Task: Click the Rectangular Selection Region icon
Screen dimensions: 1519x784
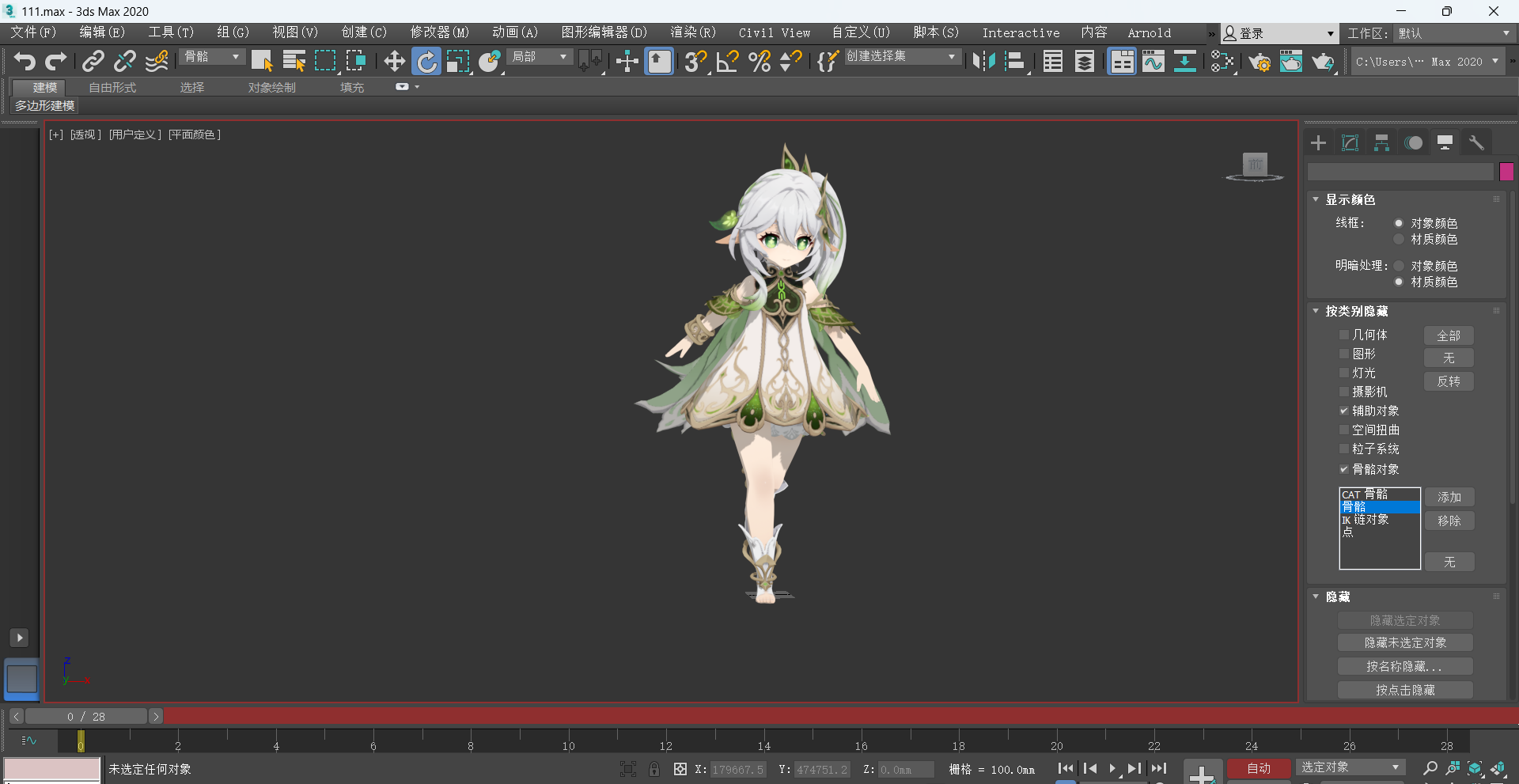Action: pyautogui.click(x=325, y=61)
